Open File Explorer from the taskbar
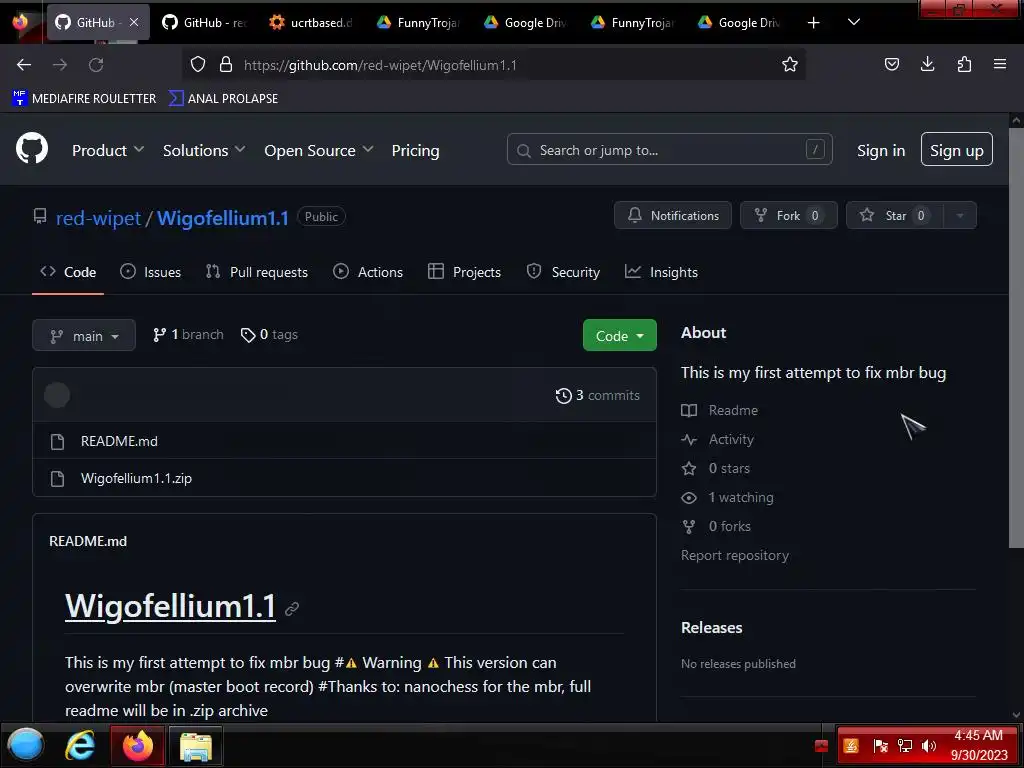 [195, 747]
